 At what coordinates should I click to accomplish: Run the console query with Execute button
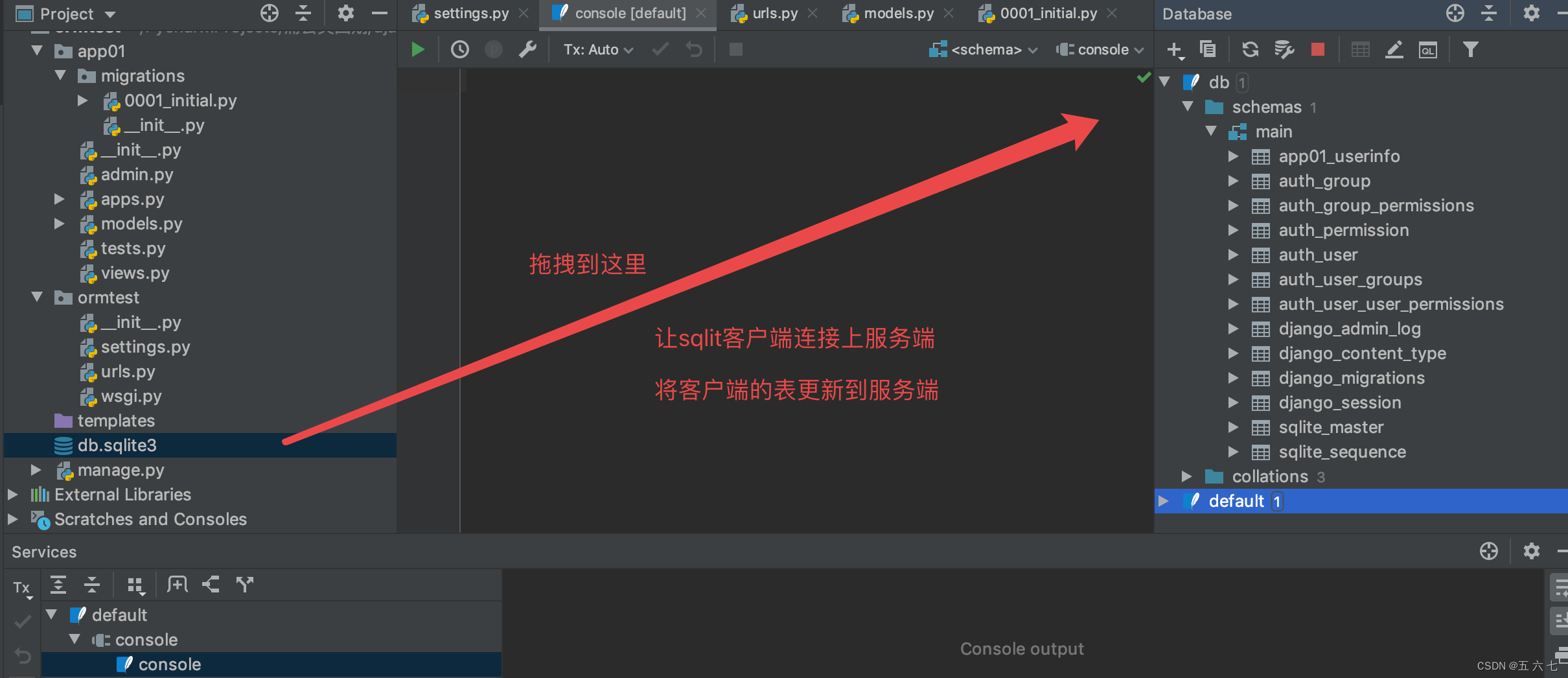click(418, 49)
